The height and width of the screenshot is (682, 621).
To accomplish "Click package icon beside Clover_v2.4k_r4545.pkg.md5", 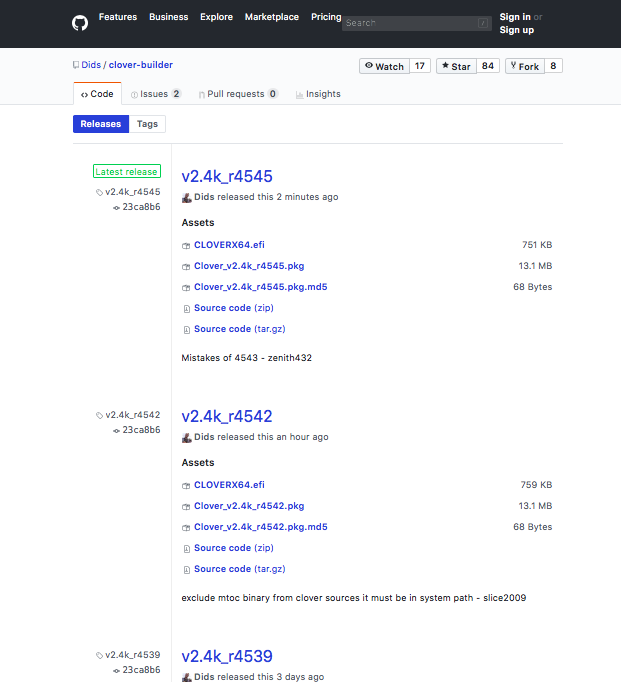I will point(186,288).
